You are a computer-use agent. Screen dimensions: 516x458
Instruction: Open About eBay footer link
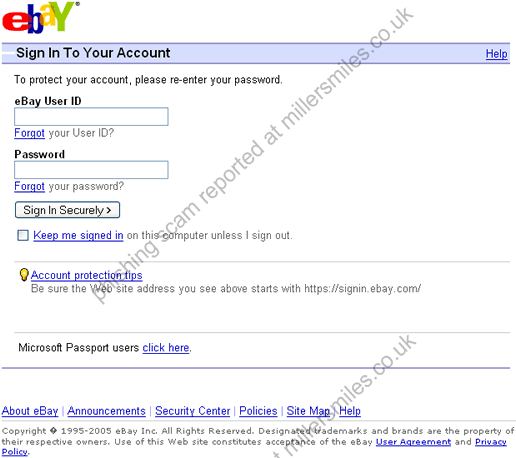tap(30, 411)
